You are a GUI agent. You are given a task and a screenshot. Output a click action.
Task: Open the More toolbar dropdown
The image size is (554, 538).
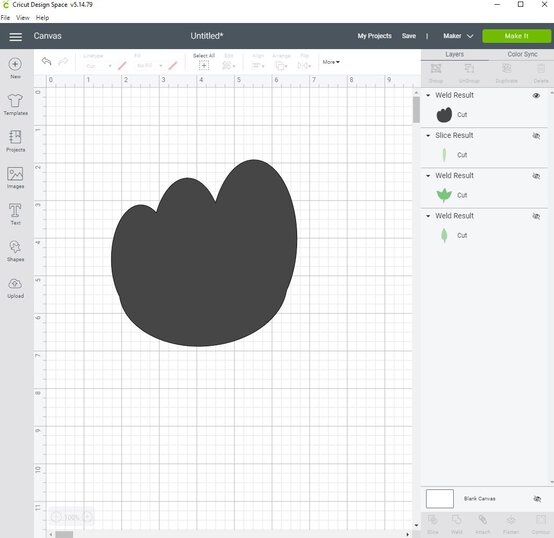click(x=331, y=62)
